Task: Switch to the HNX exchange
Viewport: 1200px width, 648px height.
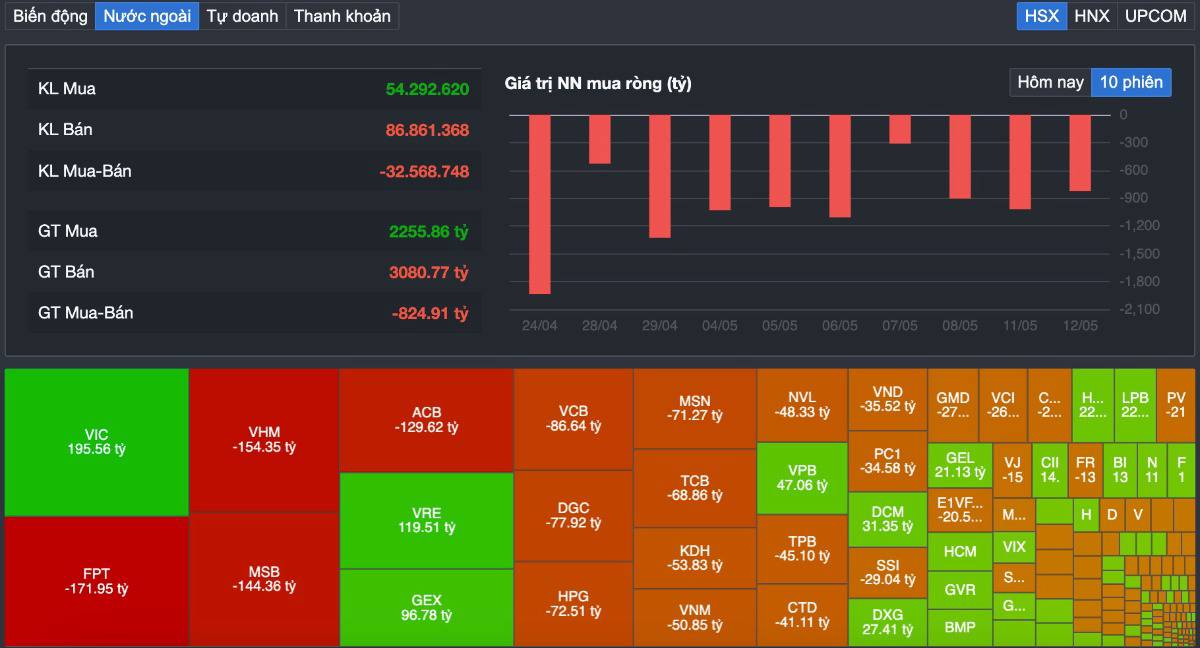Action: (1092, 16)
